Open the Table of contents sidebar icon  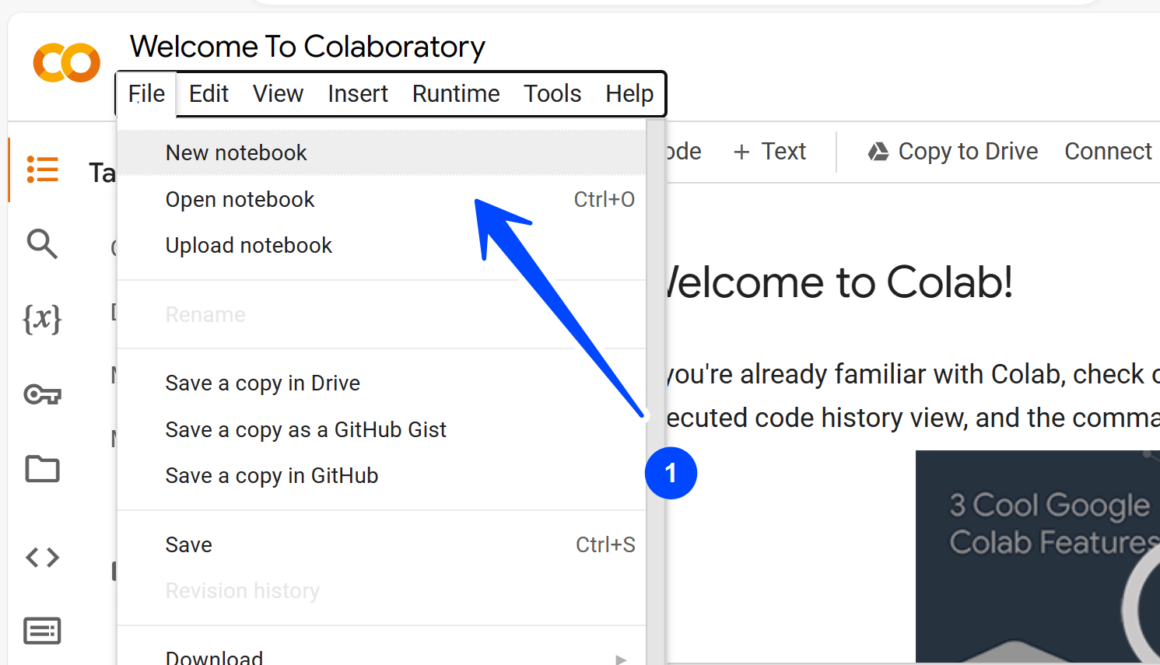[42, 169]
